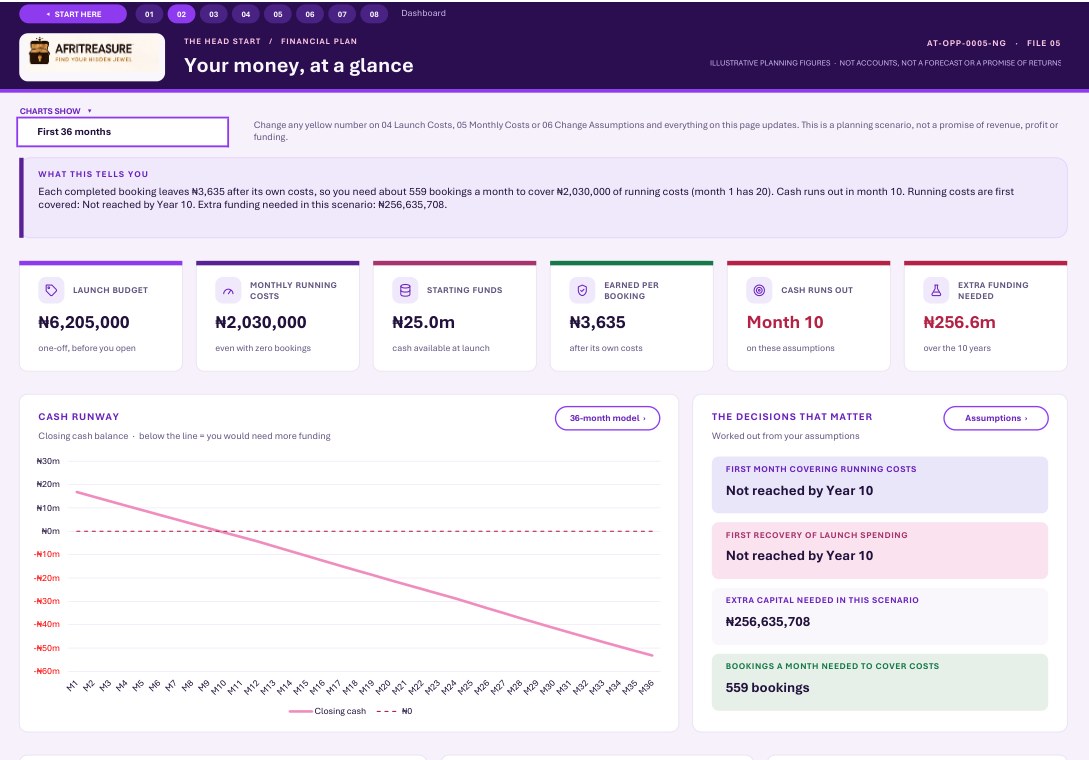Click the Earned Per Booking shield icon
Screen dimensions: 1089x760
(582, 290)
